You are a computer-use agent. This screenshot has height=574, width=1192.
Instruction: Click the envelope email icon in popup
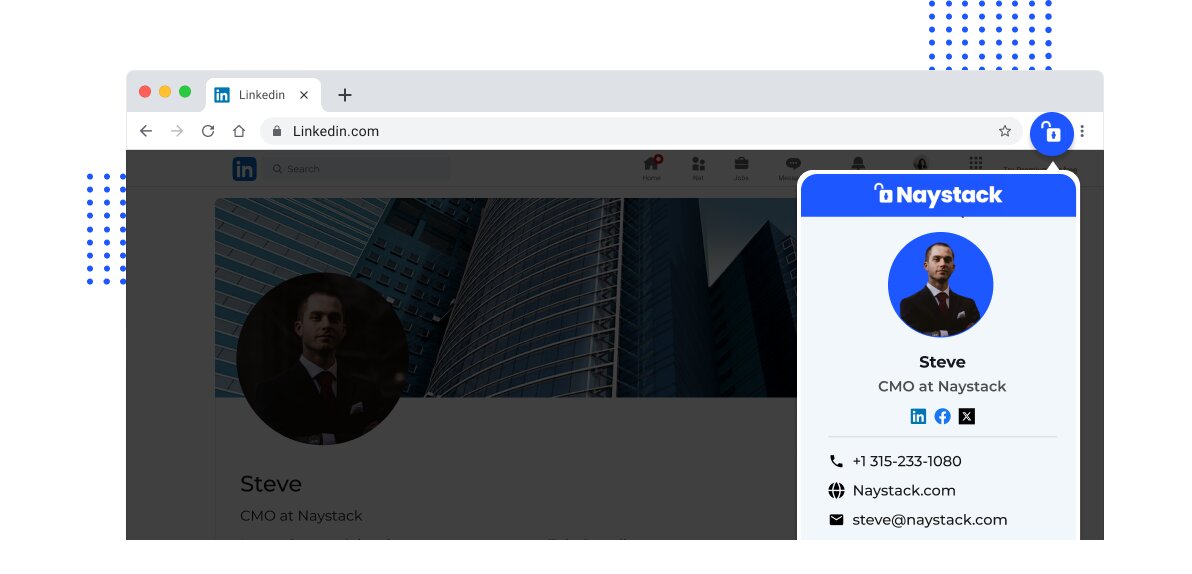tap(836, 520)
